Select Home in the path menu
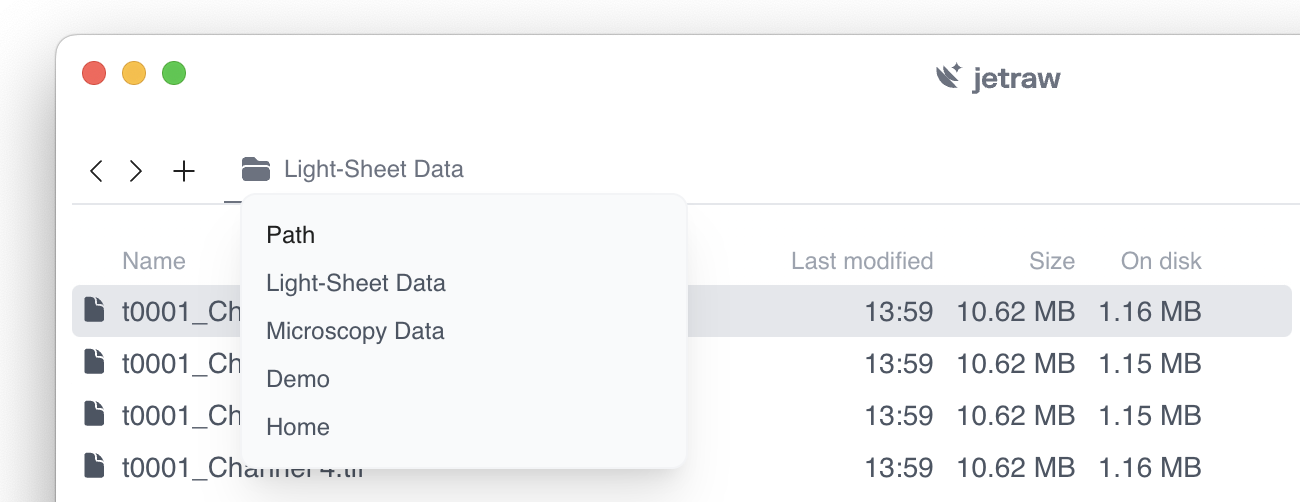 pyautogui.click(x=298, y=427)
